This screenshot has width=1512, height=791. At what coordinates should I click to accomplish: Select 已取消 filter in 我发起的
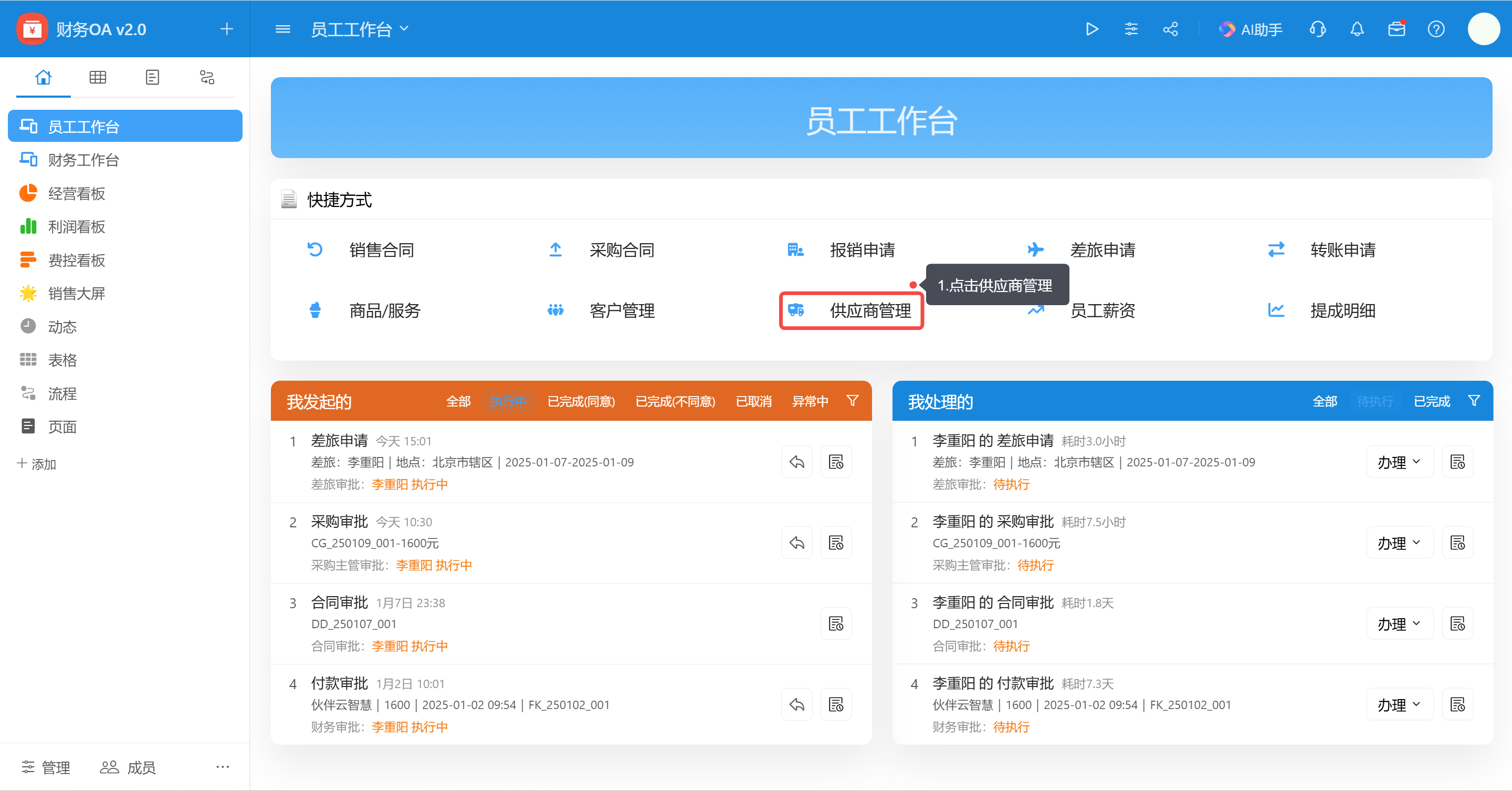pos(754,401)
